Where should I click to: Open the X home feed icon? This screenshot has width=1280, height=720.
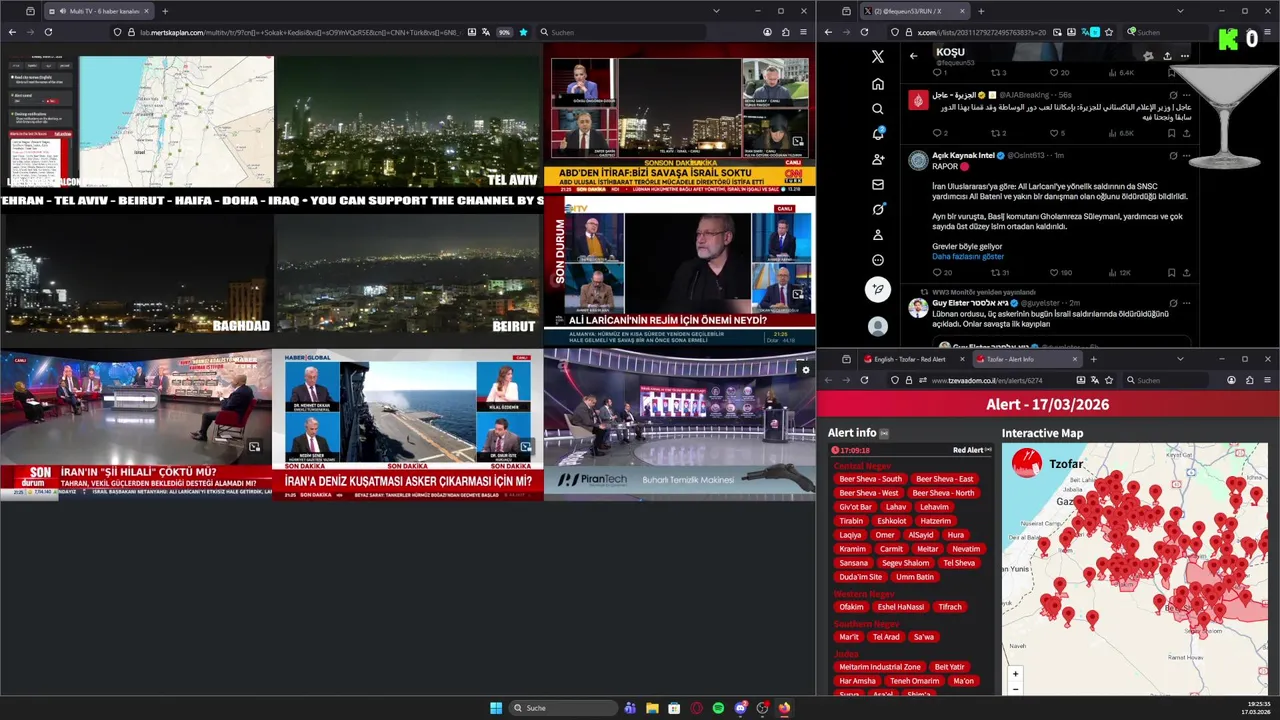tap(878, 84)
